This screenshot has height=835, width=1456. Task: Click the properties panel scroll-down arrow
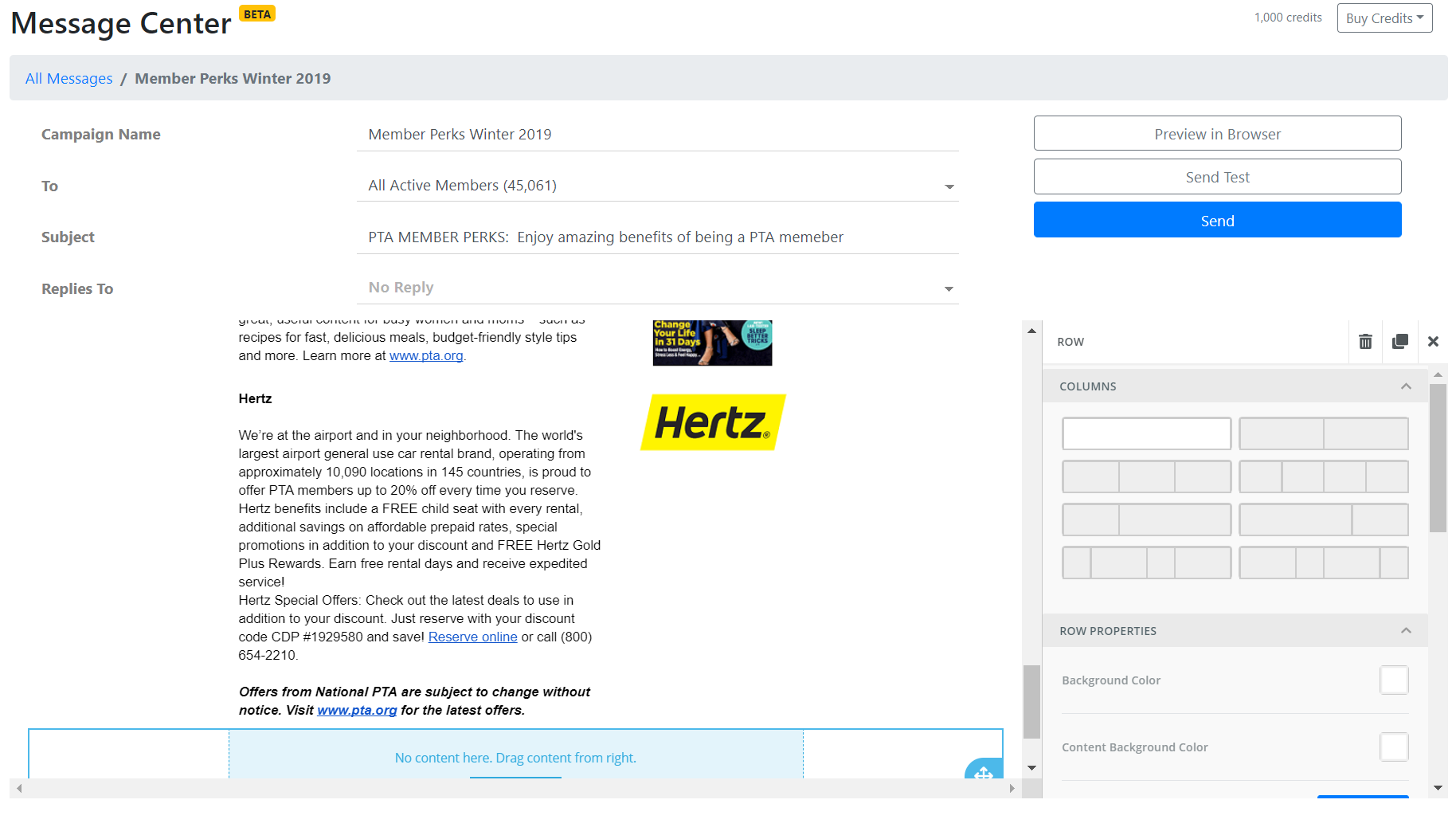(1438, 788)
